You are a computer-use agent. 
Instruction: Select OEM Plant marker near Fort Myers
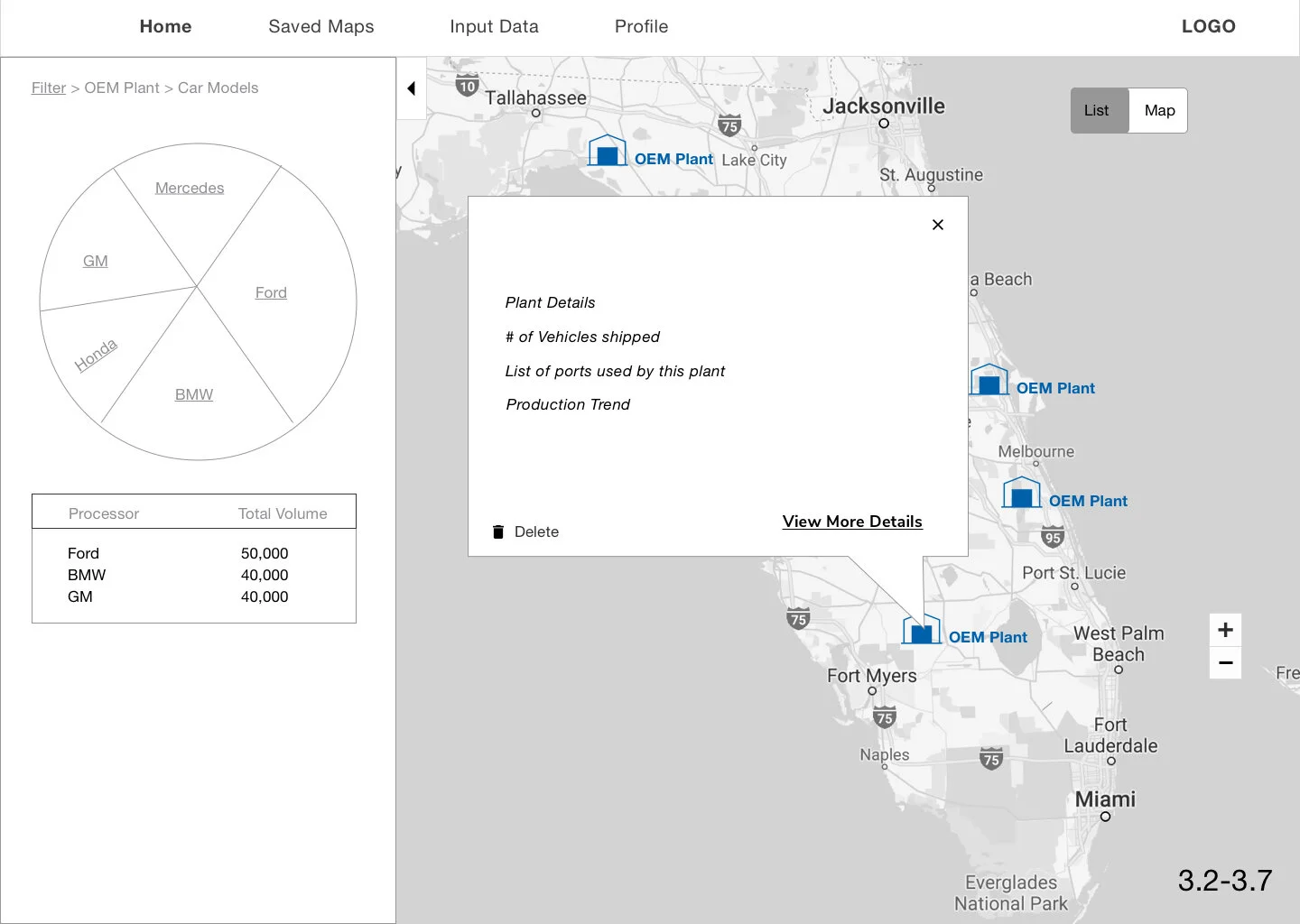coord(922,629)
